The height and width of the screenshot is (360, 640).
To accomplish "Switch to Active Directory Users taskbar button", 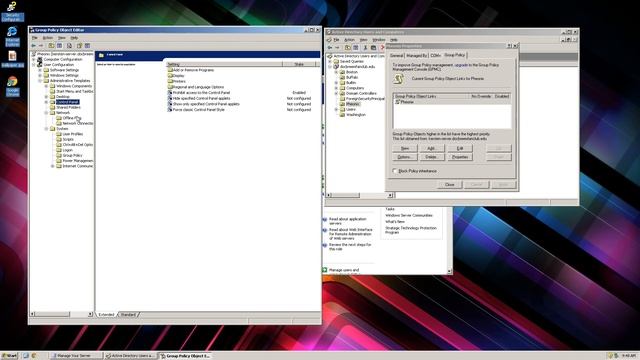I will [130, 356].
